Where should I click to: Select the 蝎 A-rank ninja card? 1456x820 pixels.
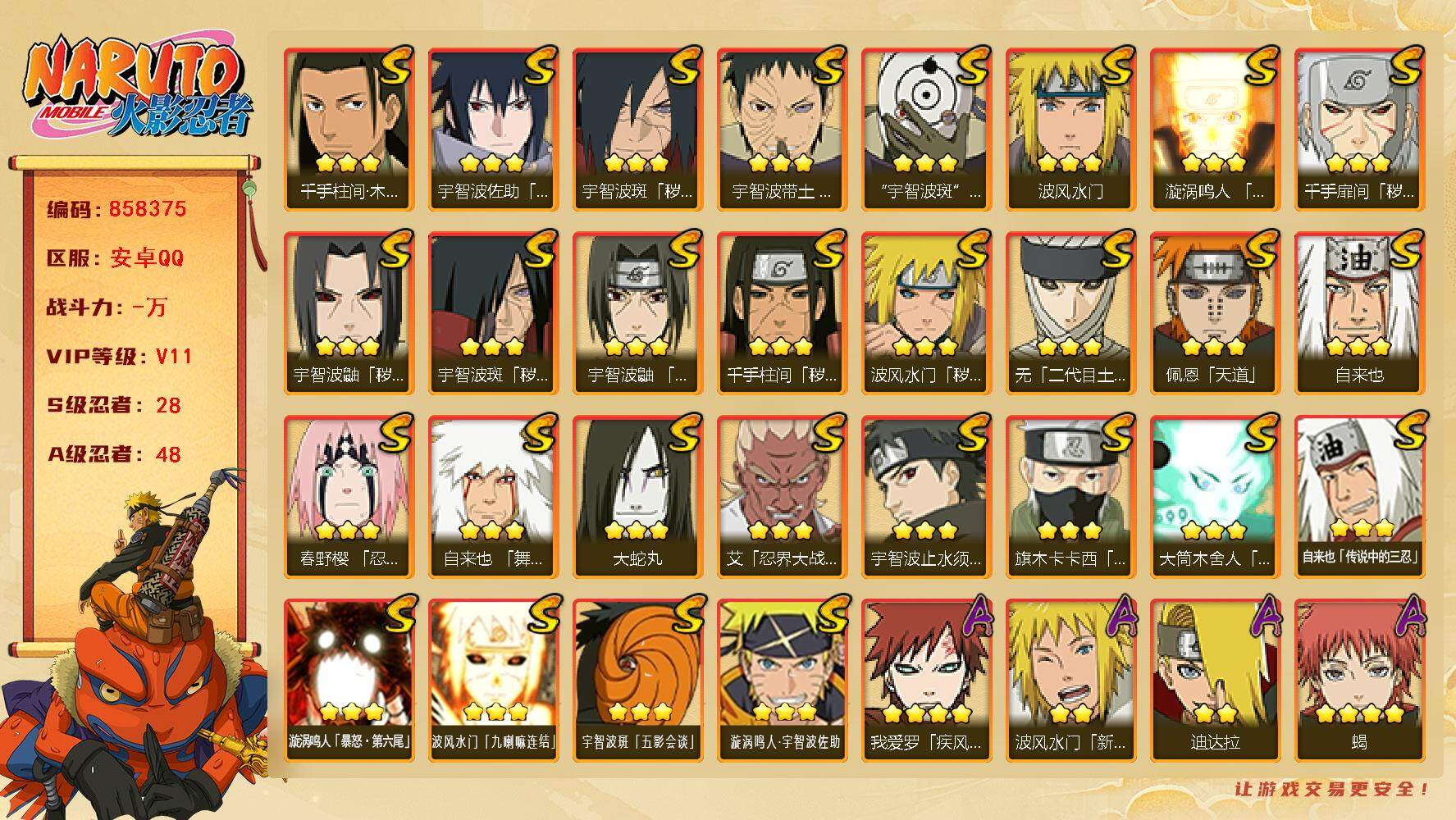(1359, 681)
